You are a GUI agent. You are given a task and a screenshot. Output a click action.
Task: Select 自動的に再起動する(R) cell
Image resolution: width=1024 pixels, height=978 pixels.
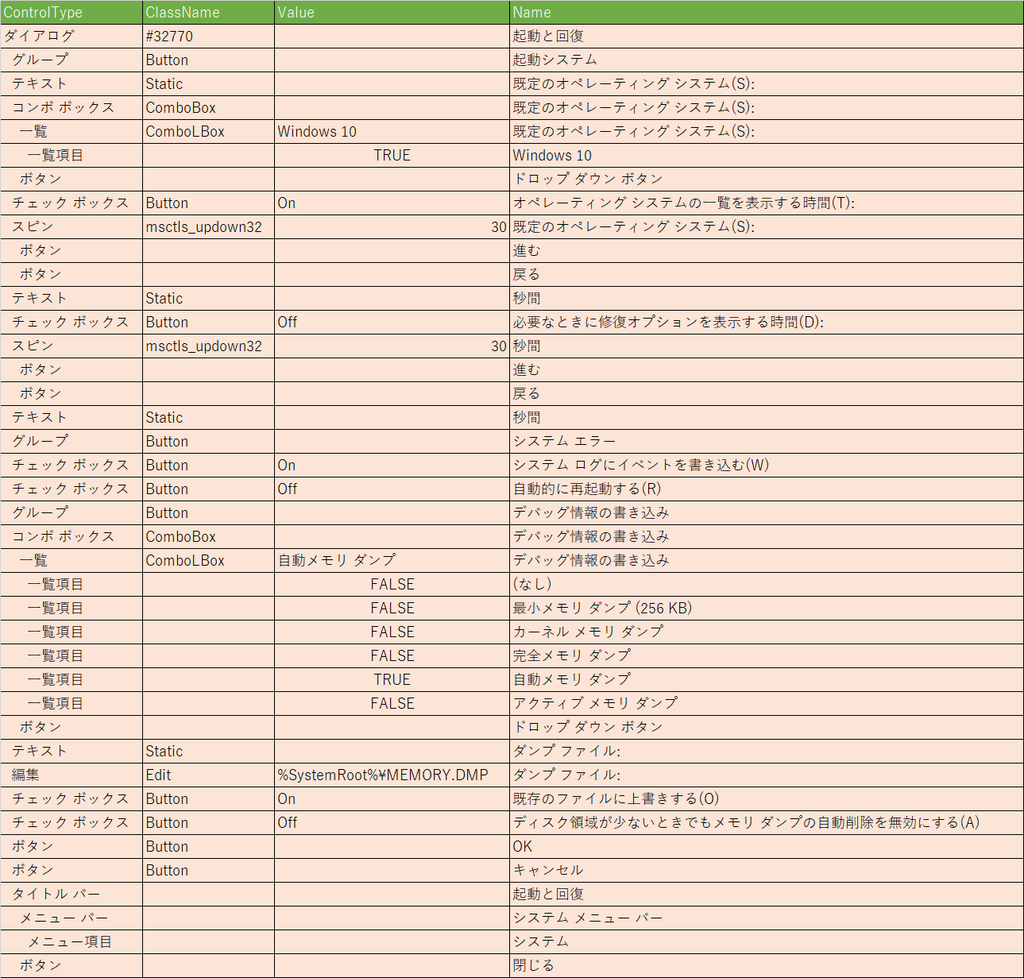coord(766,489)
